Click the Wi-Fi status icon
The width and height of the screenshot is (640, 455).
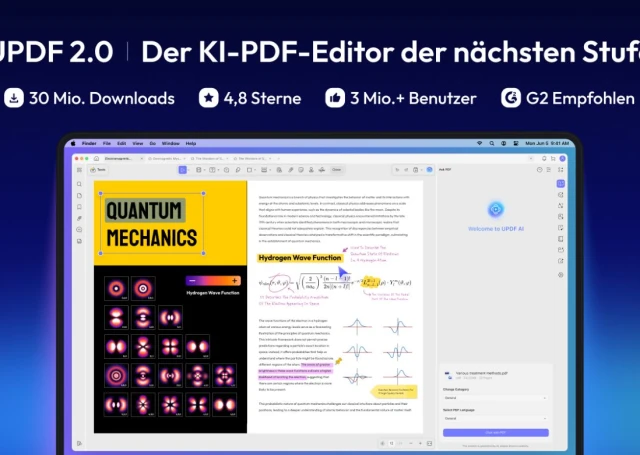480,144
